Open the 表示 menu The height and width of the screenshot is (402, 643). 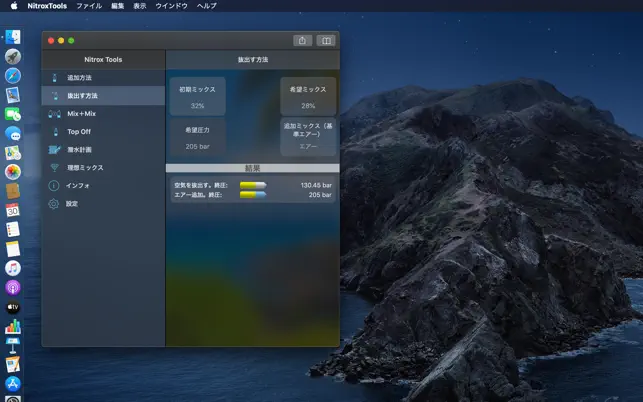pos(139,6)
